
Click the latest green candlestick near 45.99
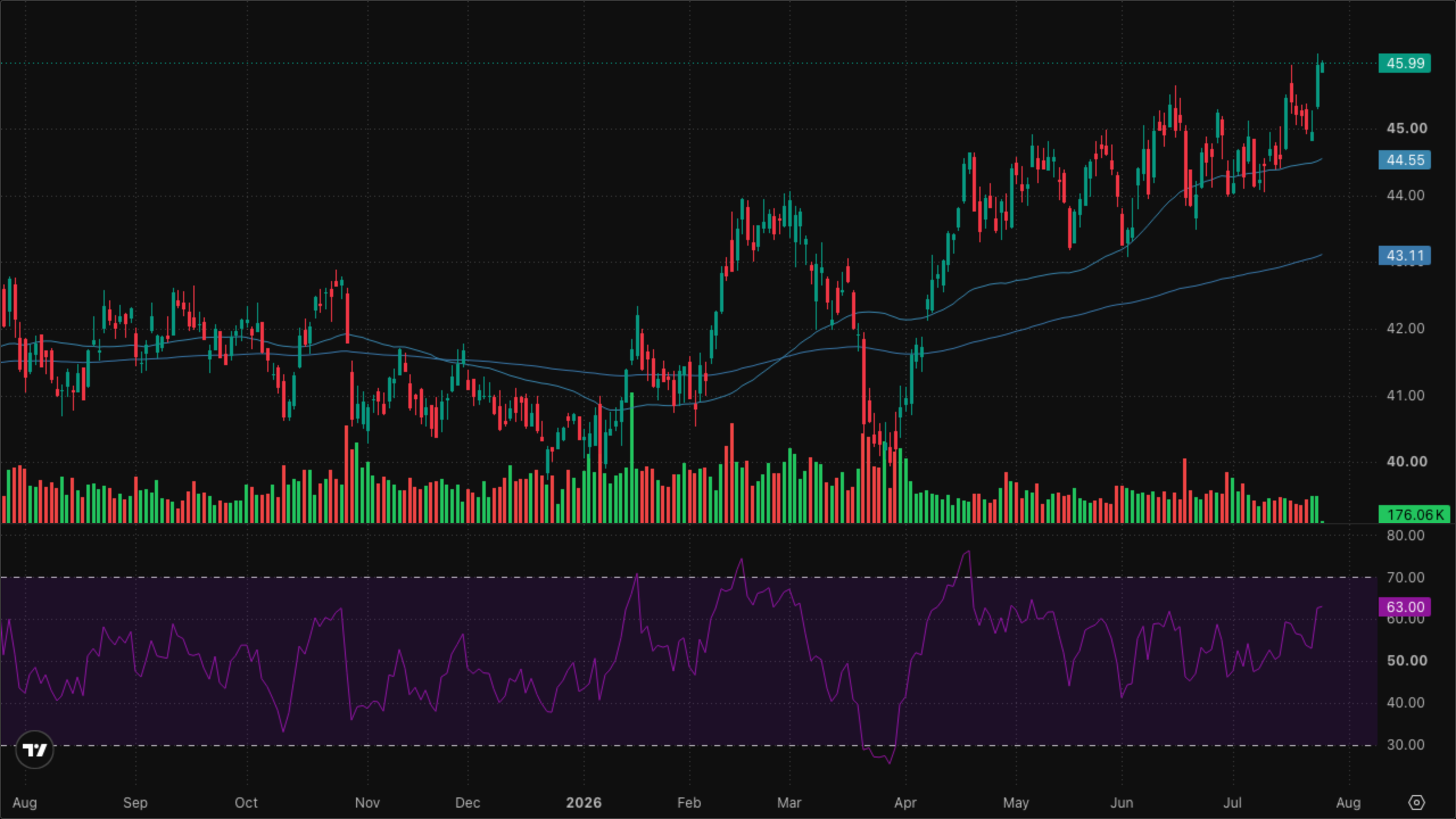tap(1322, 67)
